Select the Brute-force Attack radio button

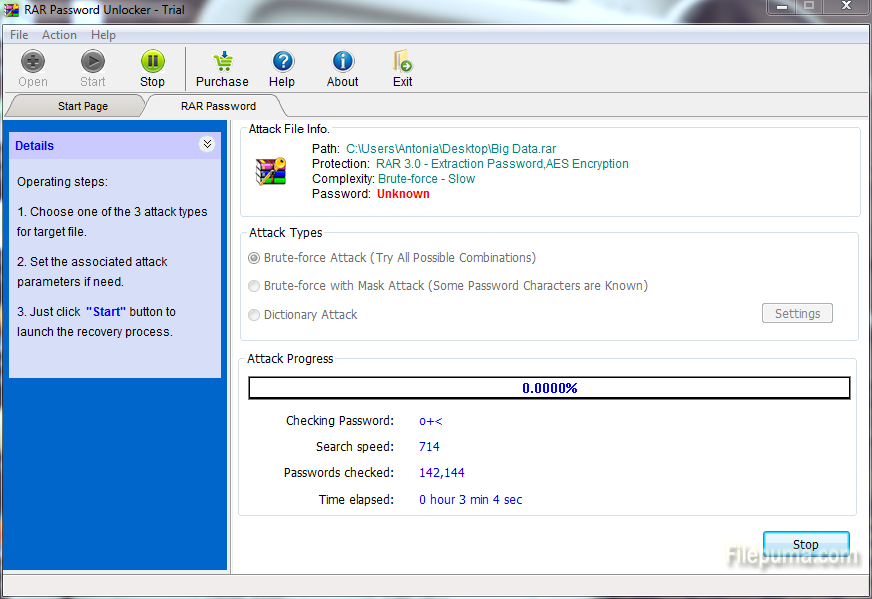click(254, 258)
